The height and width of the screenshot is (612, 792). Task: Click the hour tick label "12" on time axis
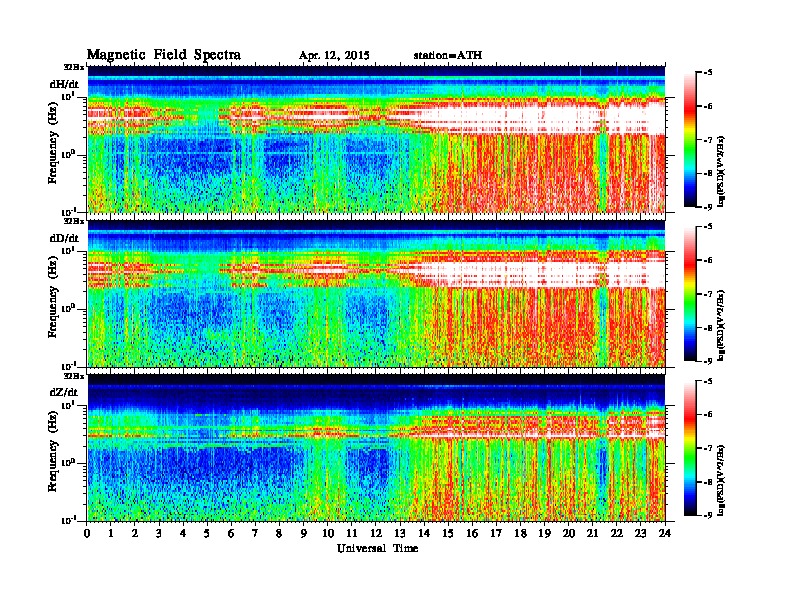click(376, 533)
